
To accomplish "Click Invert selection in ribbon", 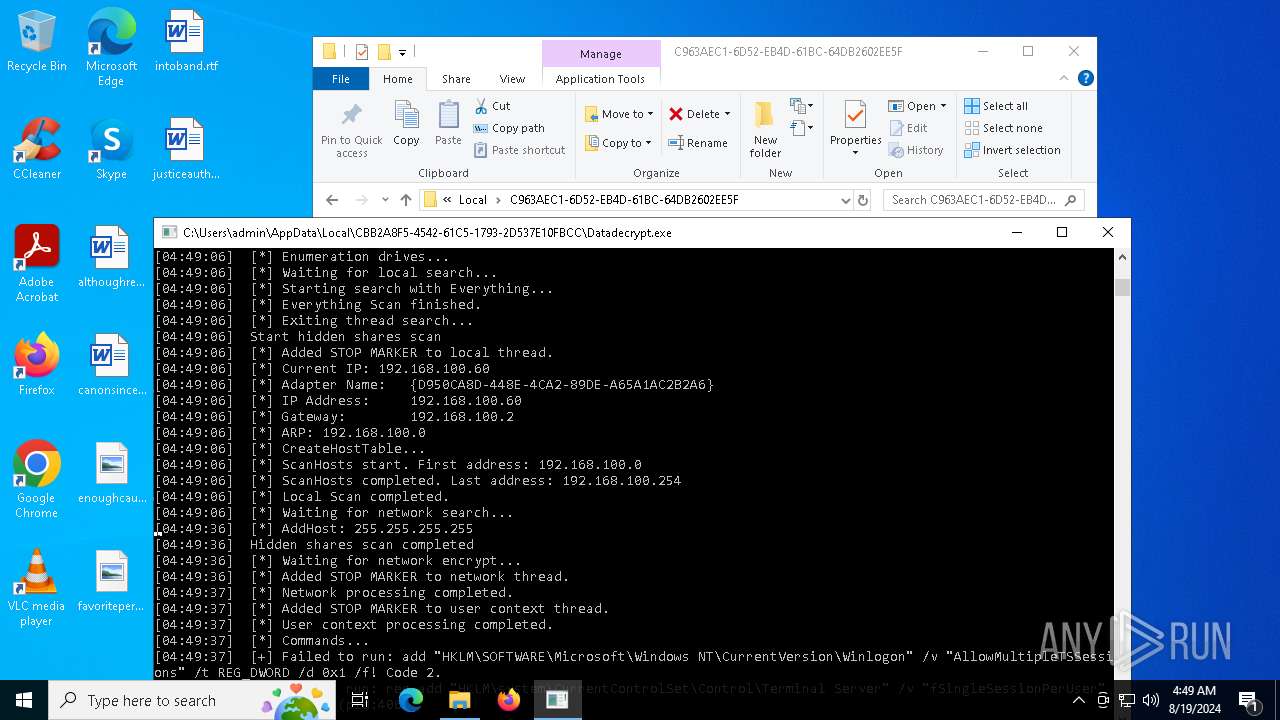I will 1012,150.
